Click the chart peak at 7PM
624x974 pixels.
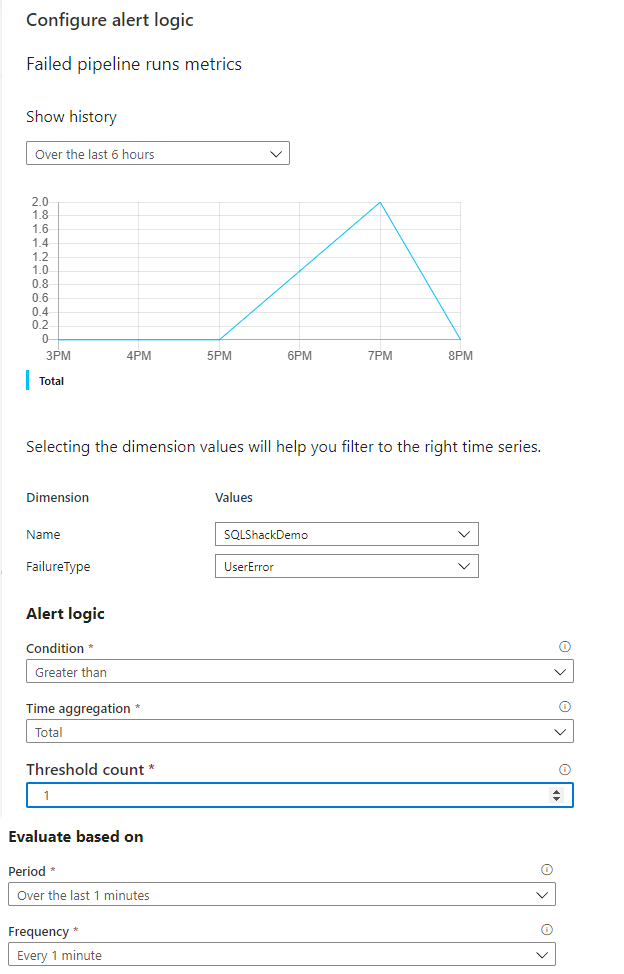pyautogui.click(x=380, y=202)
